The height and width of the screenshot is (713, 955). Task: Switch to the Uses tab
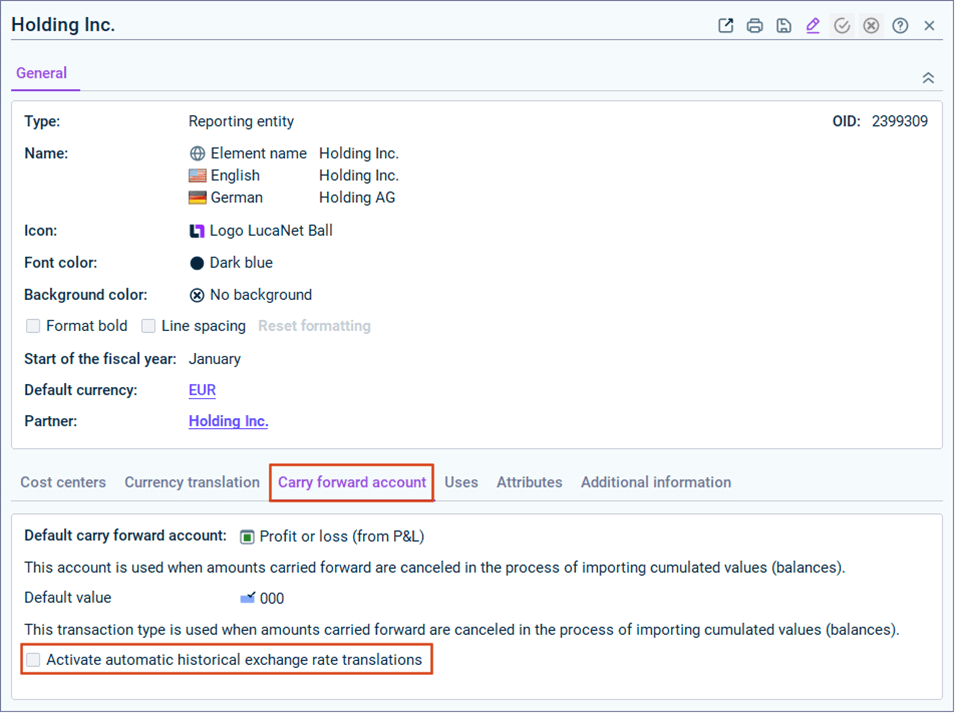click(461, 482)
